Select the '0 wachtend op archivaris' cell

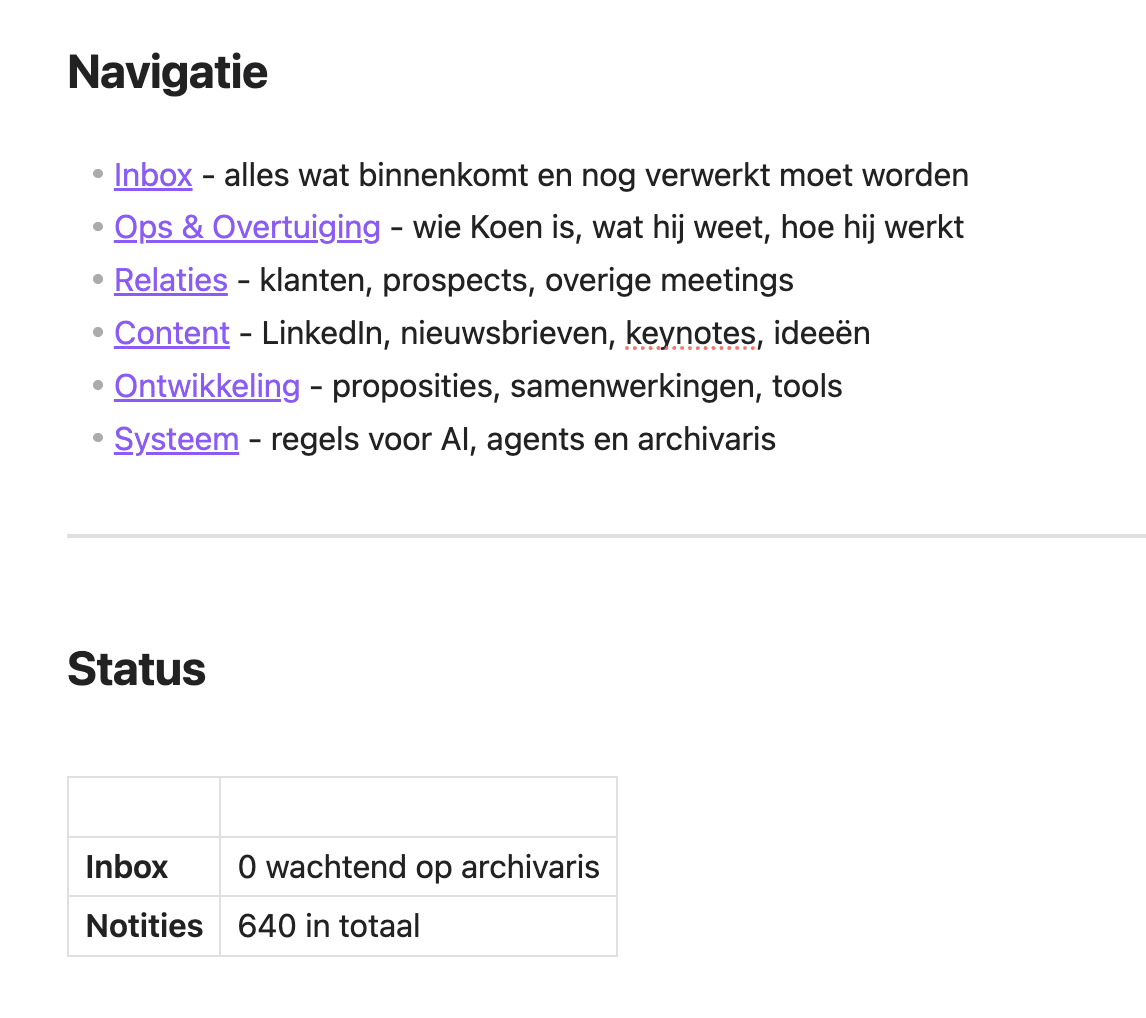(418, 867)
